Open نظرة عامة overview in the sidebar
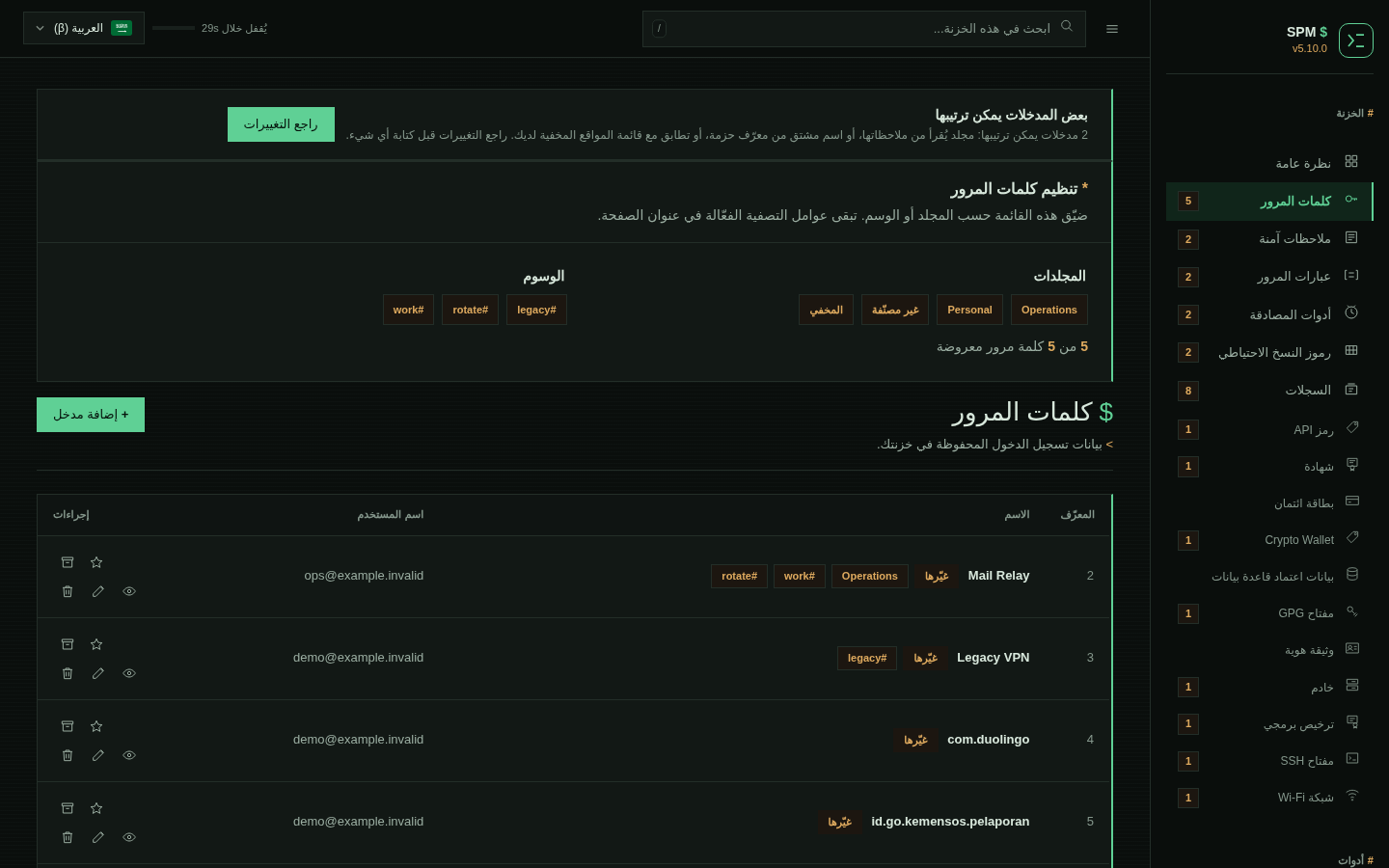 coord(1269,163)
